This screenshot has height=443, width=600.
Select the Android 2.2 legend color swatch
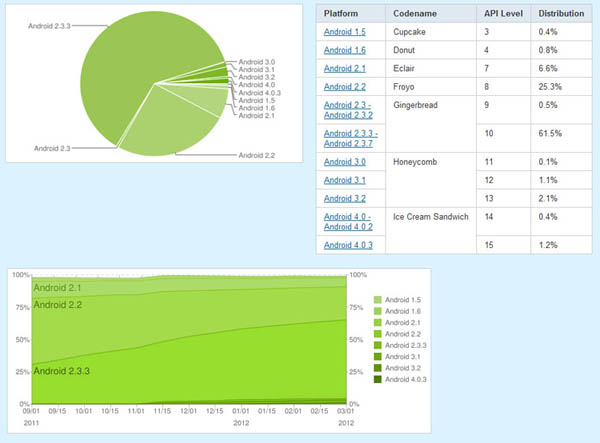[x=376, y=334]
